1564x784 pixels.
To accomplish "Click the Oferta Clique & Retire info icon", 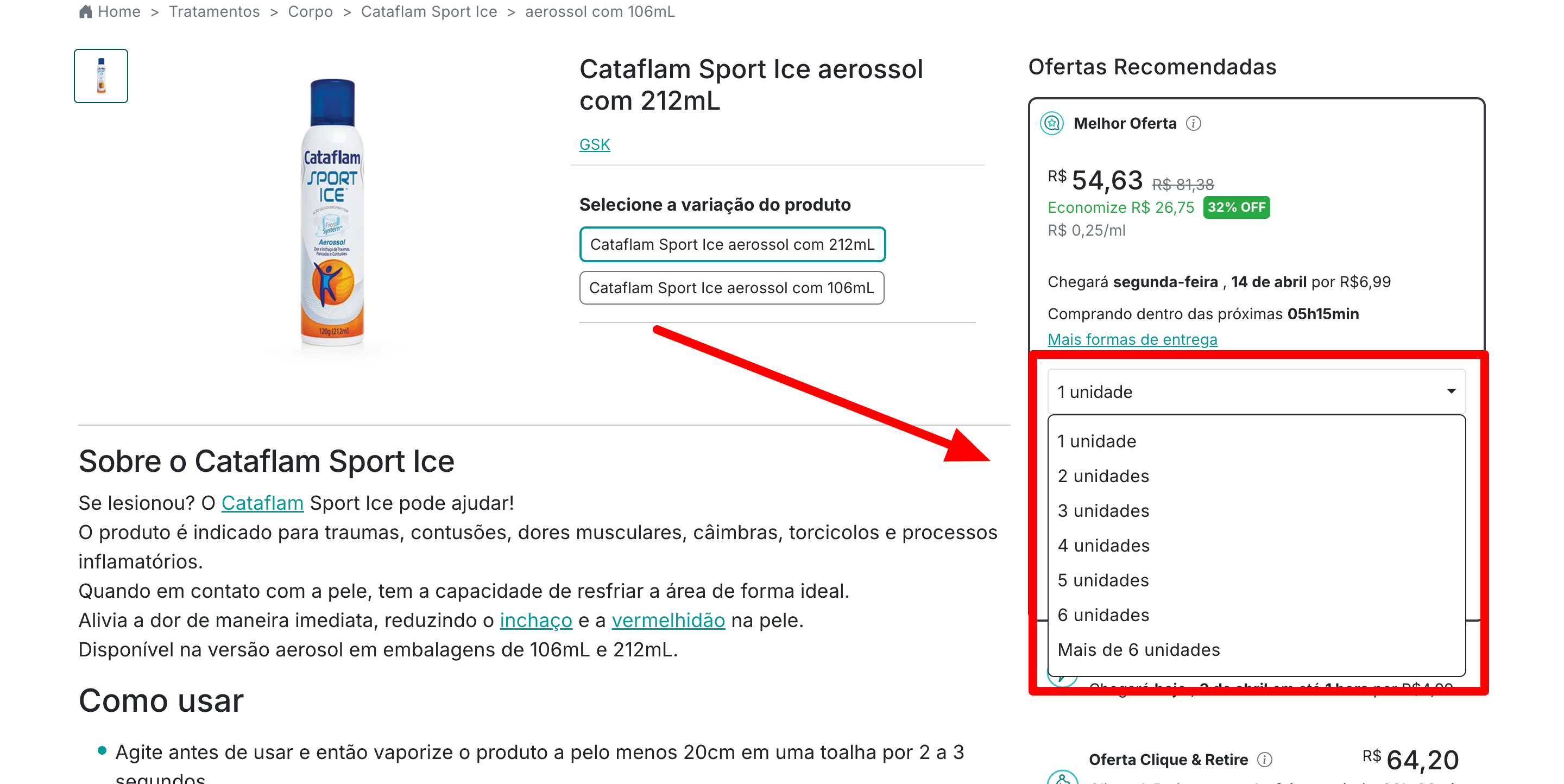I will [1265, 759].
